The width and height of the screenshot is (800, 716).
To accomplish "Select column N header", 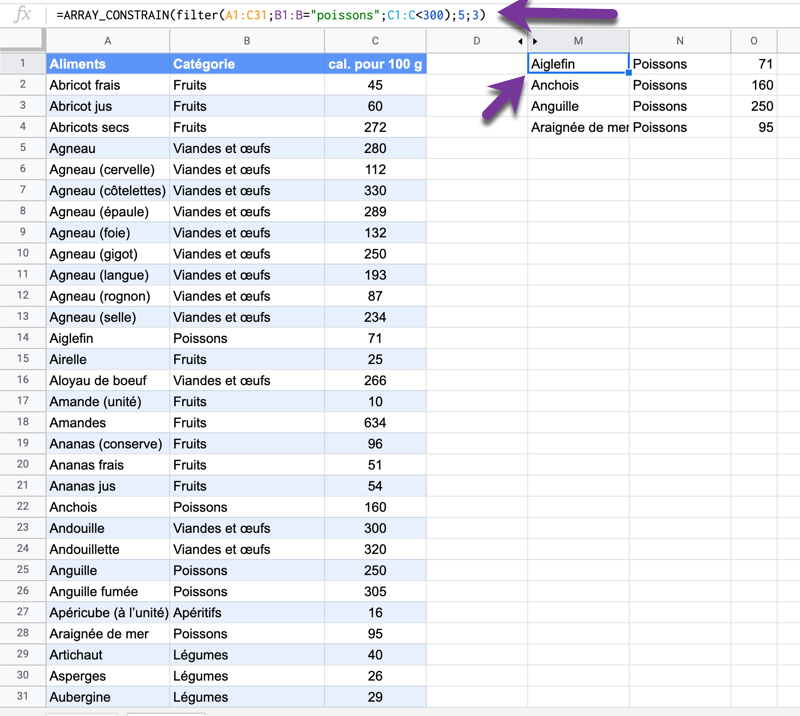I will [680, 41].
